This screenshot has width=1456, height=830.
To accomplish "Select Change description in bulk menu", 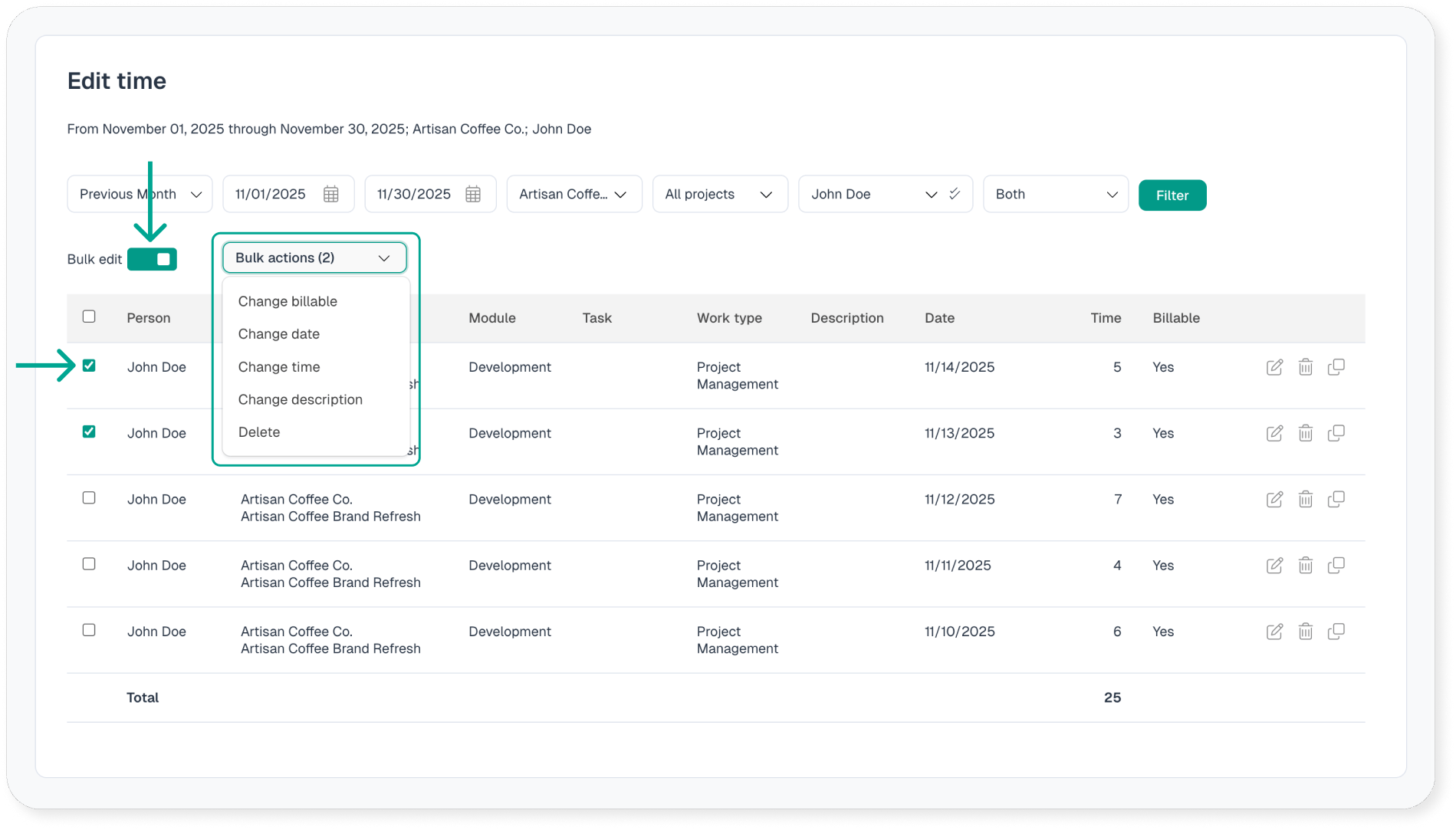I will pyautogui.click(x=300, y=399).
